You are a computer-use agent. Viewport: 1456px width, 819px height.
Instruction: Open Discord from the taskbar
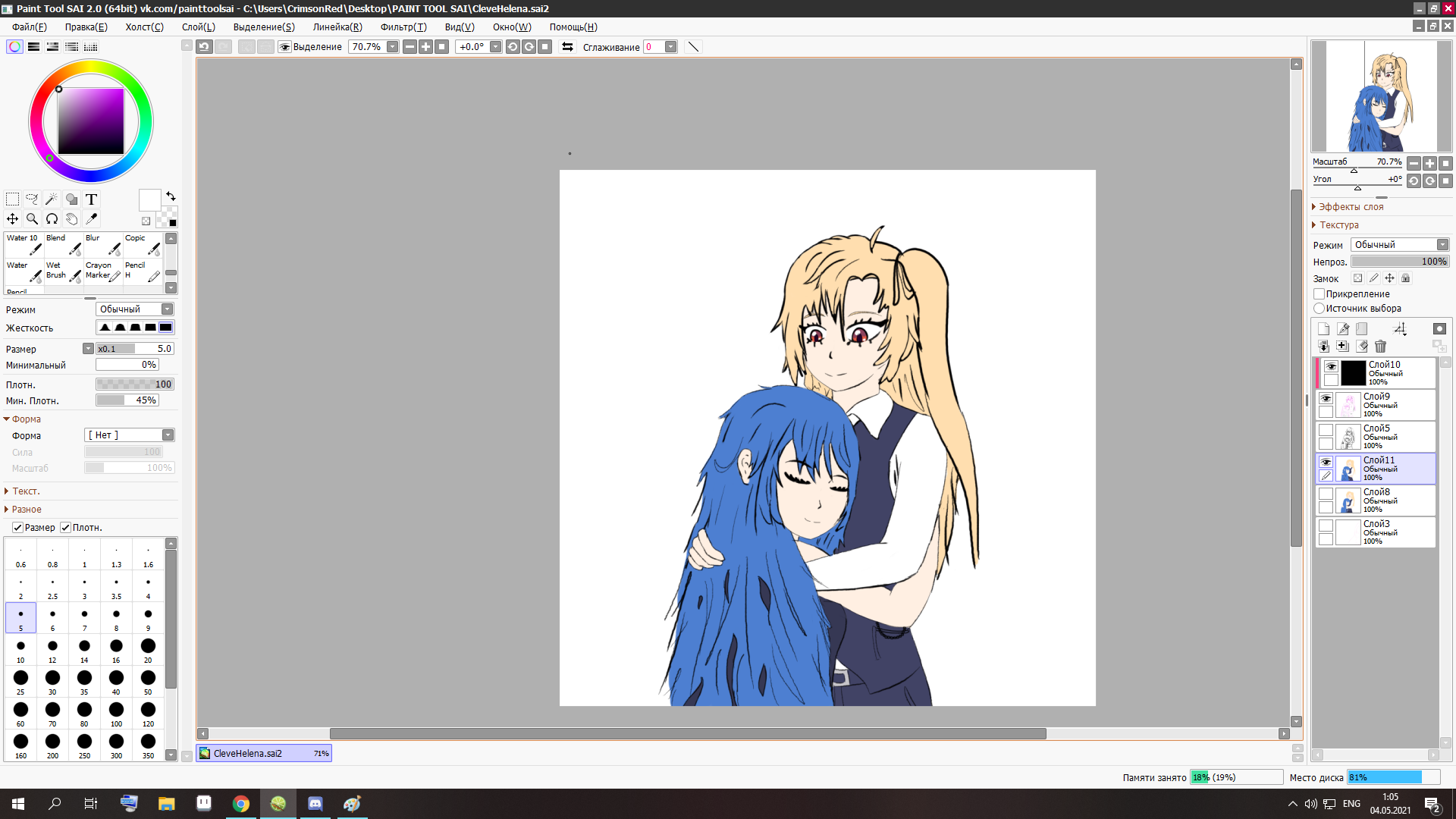315,804
